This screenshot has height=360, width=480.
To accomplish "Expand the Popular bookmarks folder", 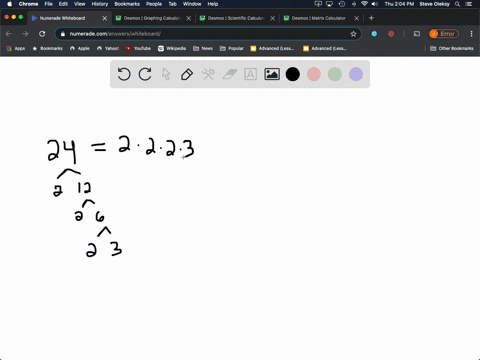I will tap(232, 48).
